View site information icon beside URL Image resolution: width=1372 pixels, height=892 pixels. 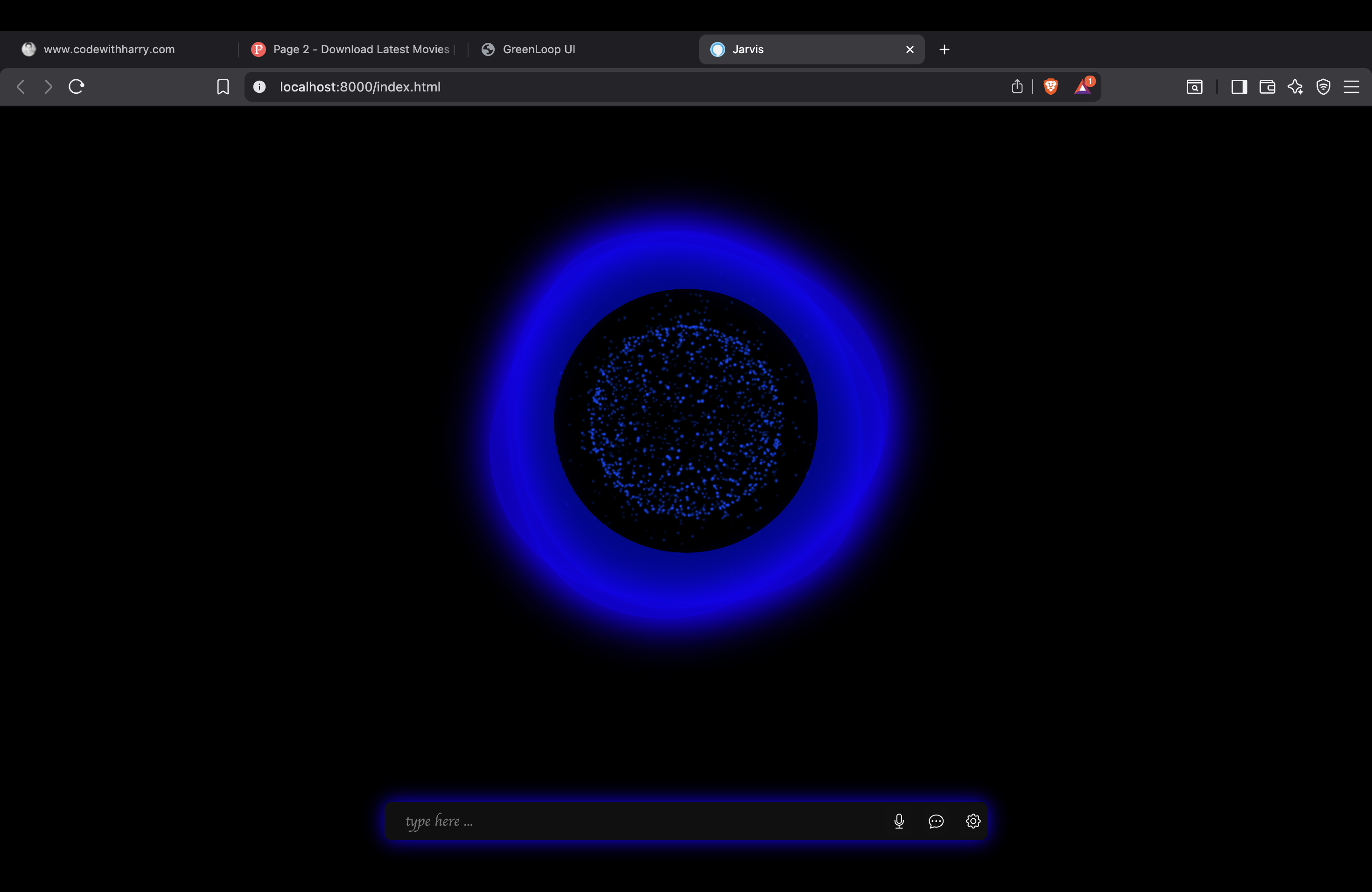[259, 86]
